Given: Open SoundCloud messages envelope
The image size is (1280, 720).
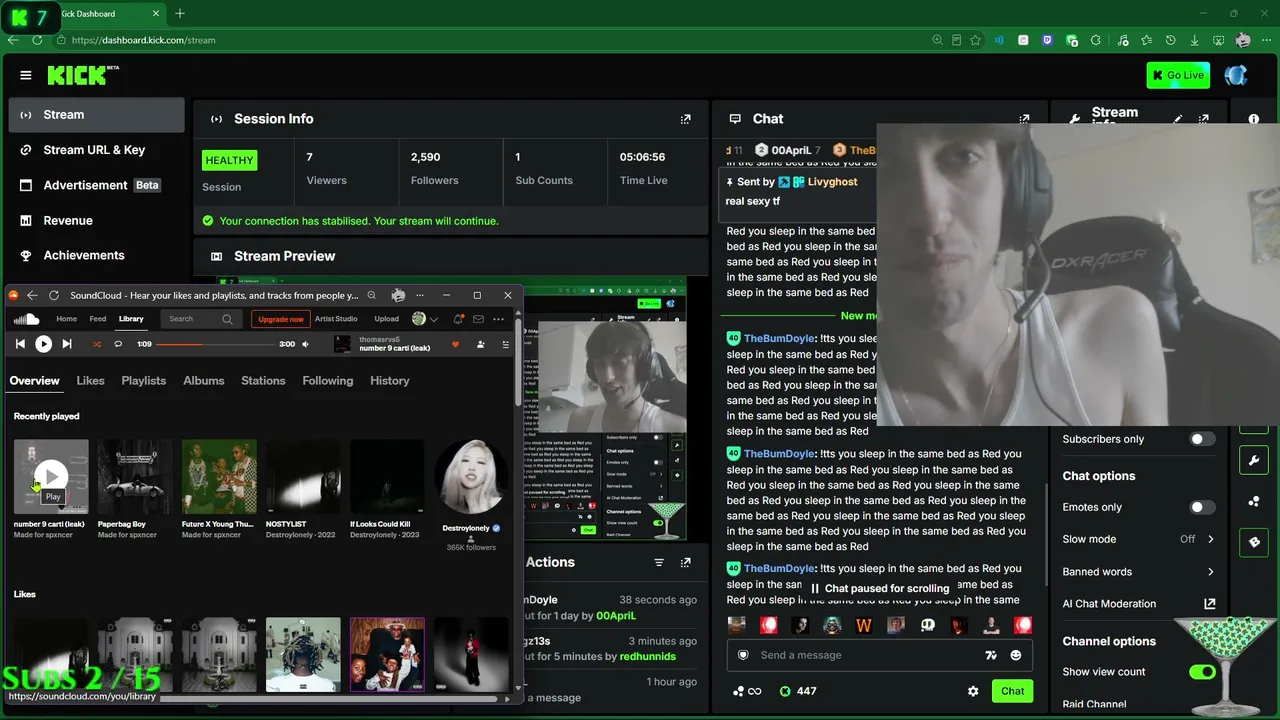Looking at the screenshot, I should (x=479, y=319).
